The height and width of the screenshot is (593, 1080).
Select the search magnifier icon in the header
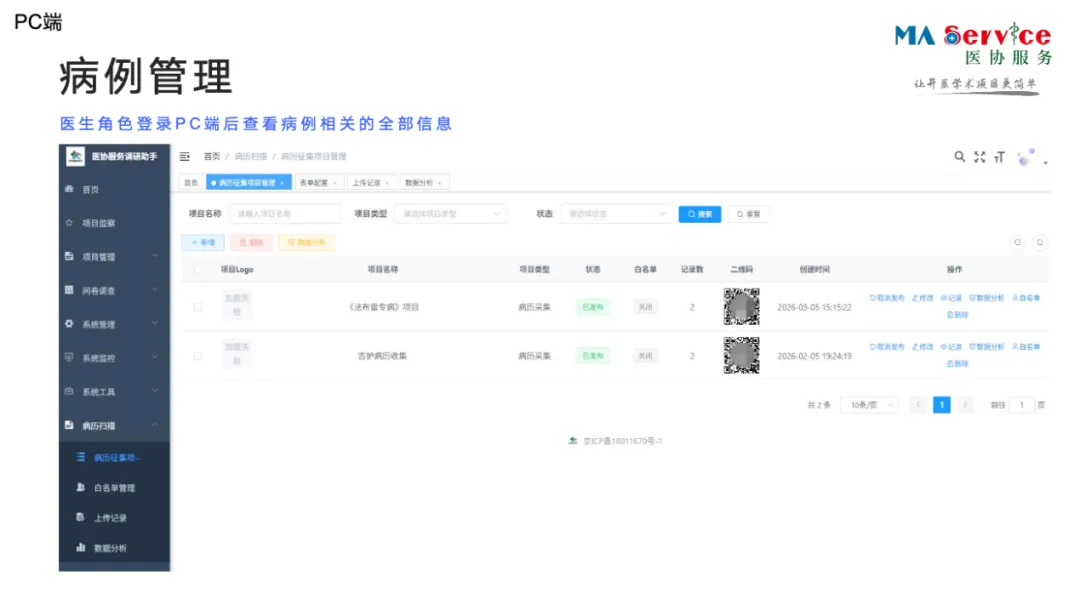[960, 157]
